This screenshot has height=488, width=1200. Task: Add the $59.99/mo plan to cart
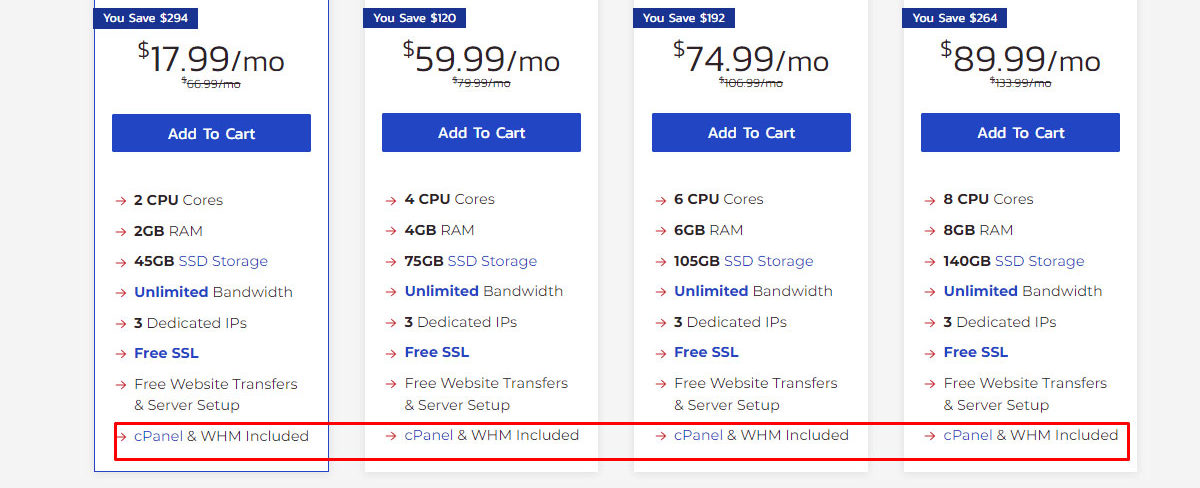pos(481,132)
